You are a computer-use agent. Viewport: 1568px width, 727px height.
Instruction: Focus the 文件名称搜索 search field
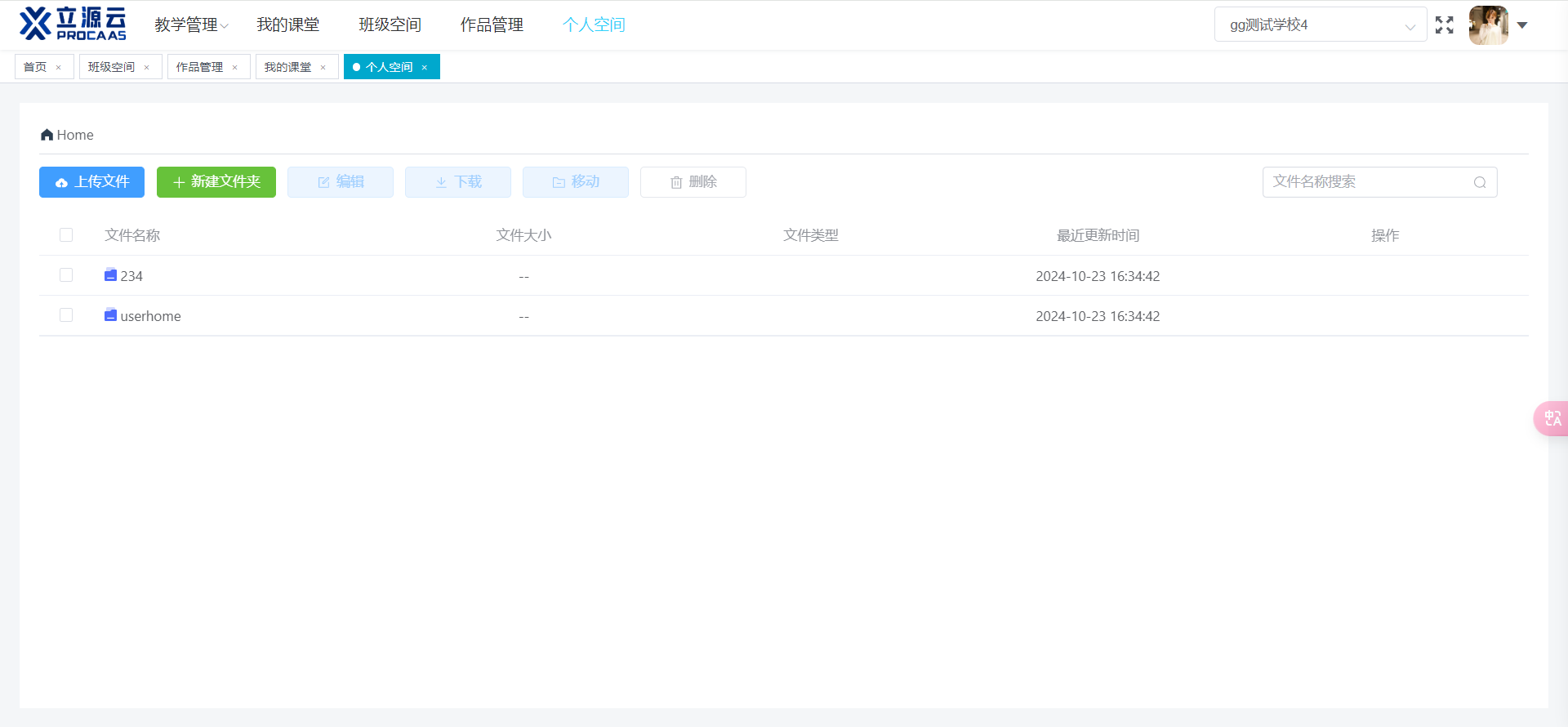1368,182
